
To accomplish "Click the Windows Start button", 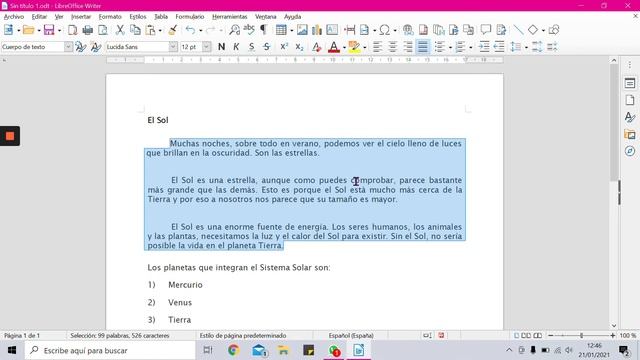I will pos(12,350).
